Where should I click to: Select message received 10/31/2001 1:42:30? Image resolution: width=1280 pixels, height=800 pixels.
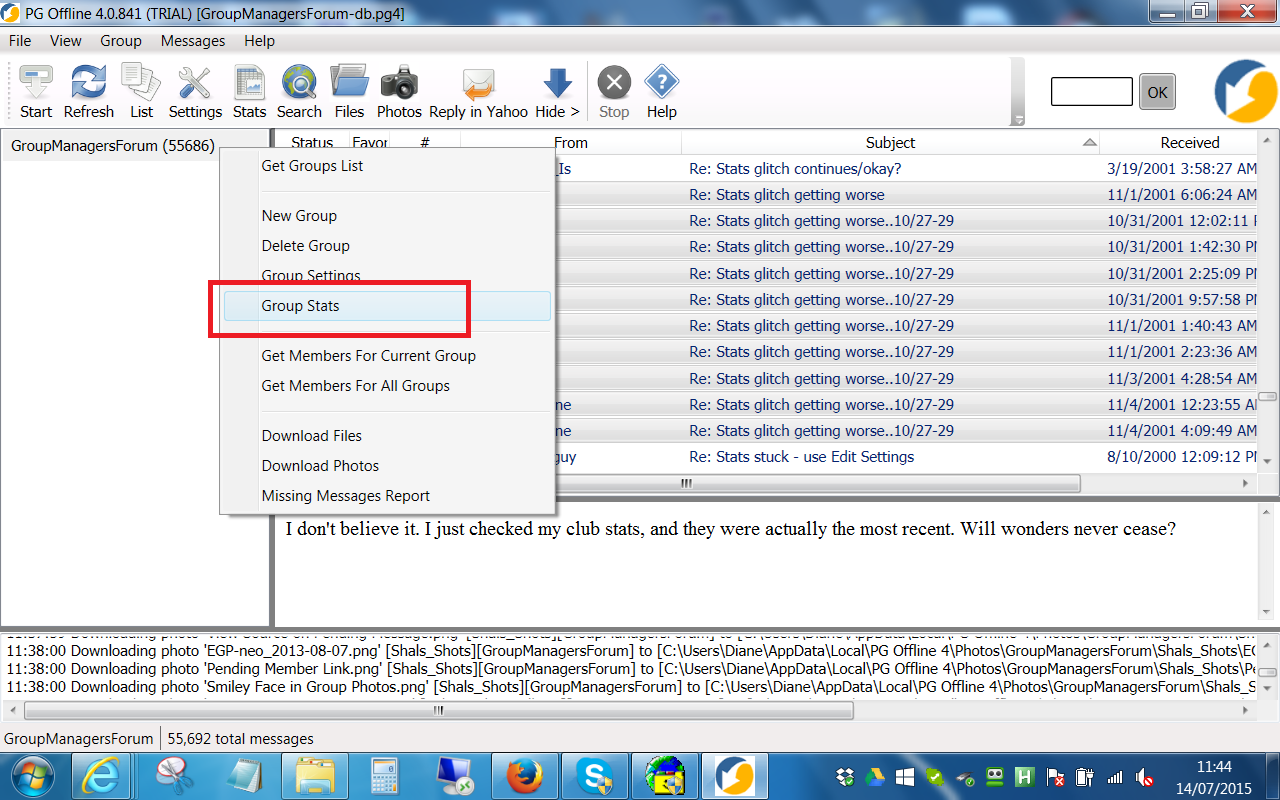pyautogui.click(x=1182, y=247)
